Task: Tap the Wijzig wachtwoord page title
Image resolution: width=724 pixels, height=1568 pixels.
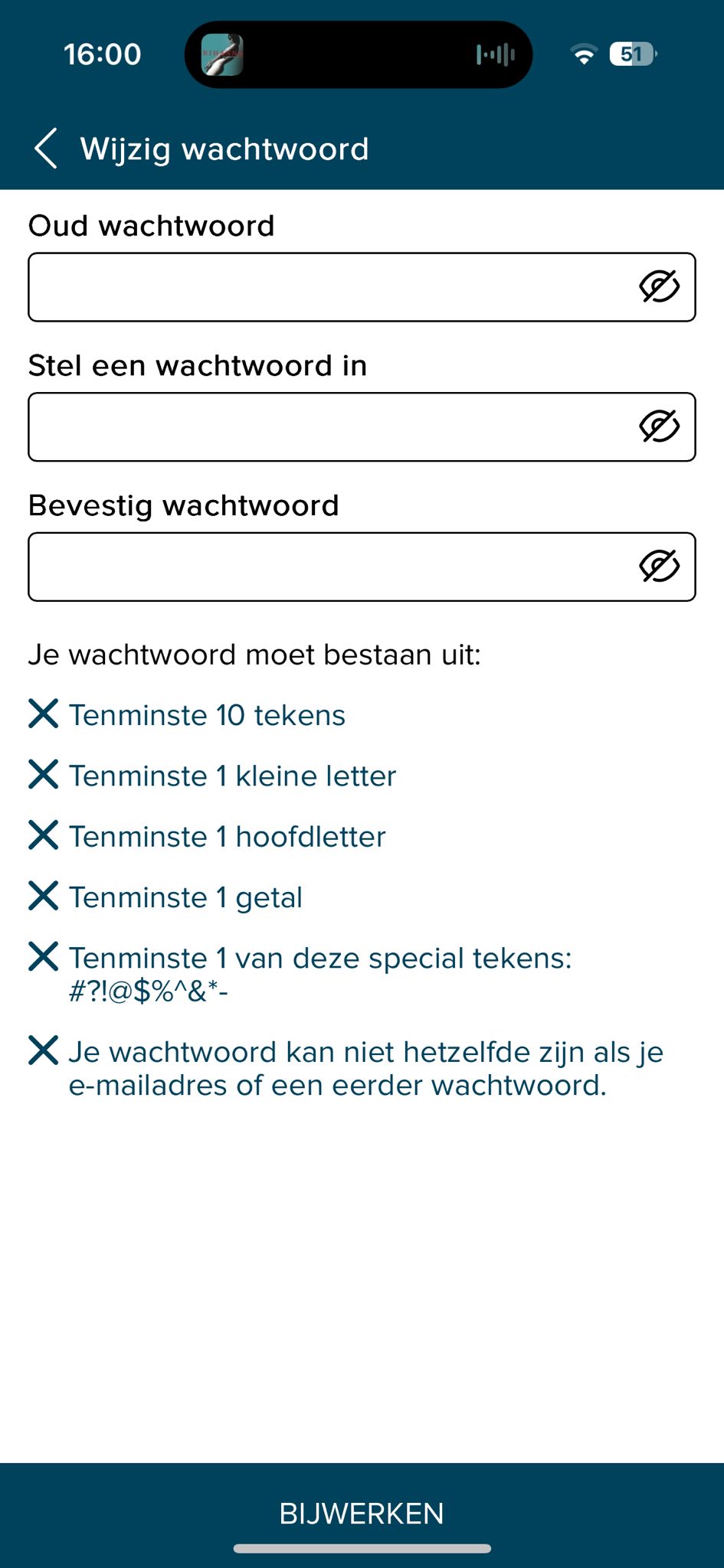Action: click(224, 149)
